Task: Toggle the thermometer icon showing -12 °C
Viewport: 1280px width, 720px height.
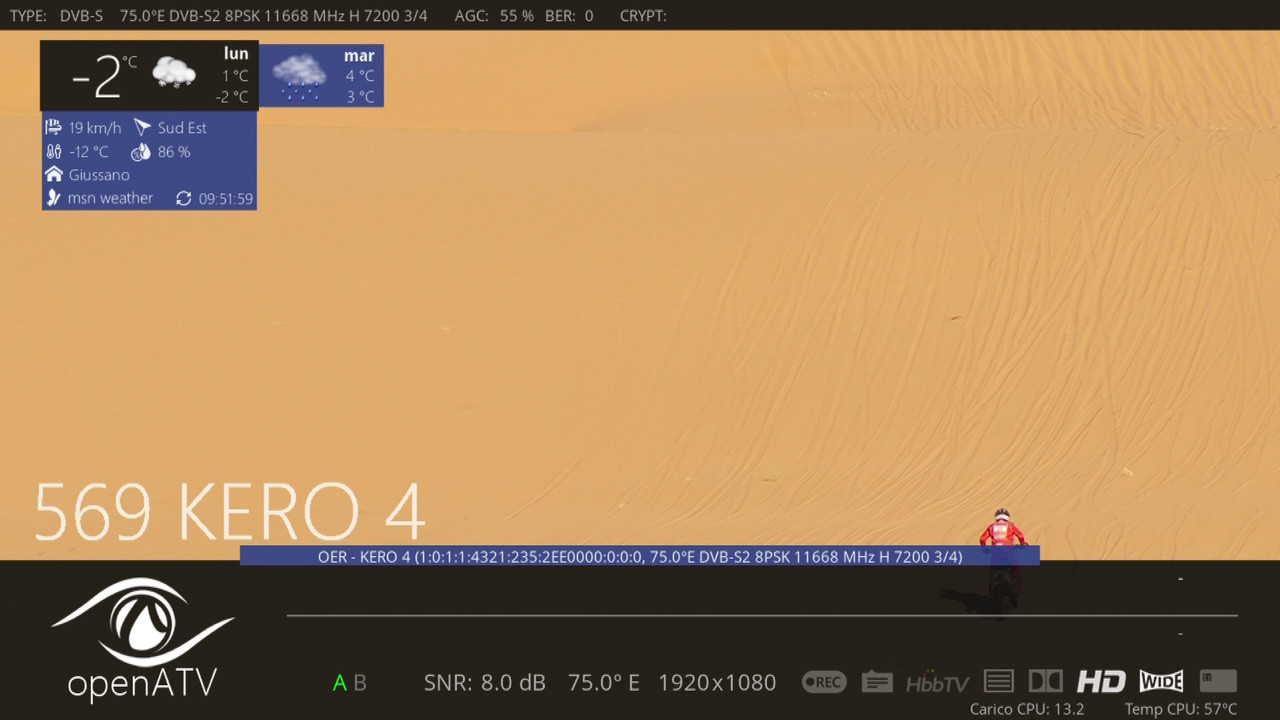Action: (52, 151)
